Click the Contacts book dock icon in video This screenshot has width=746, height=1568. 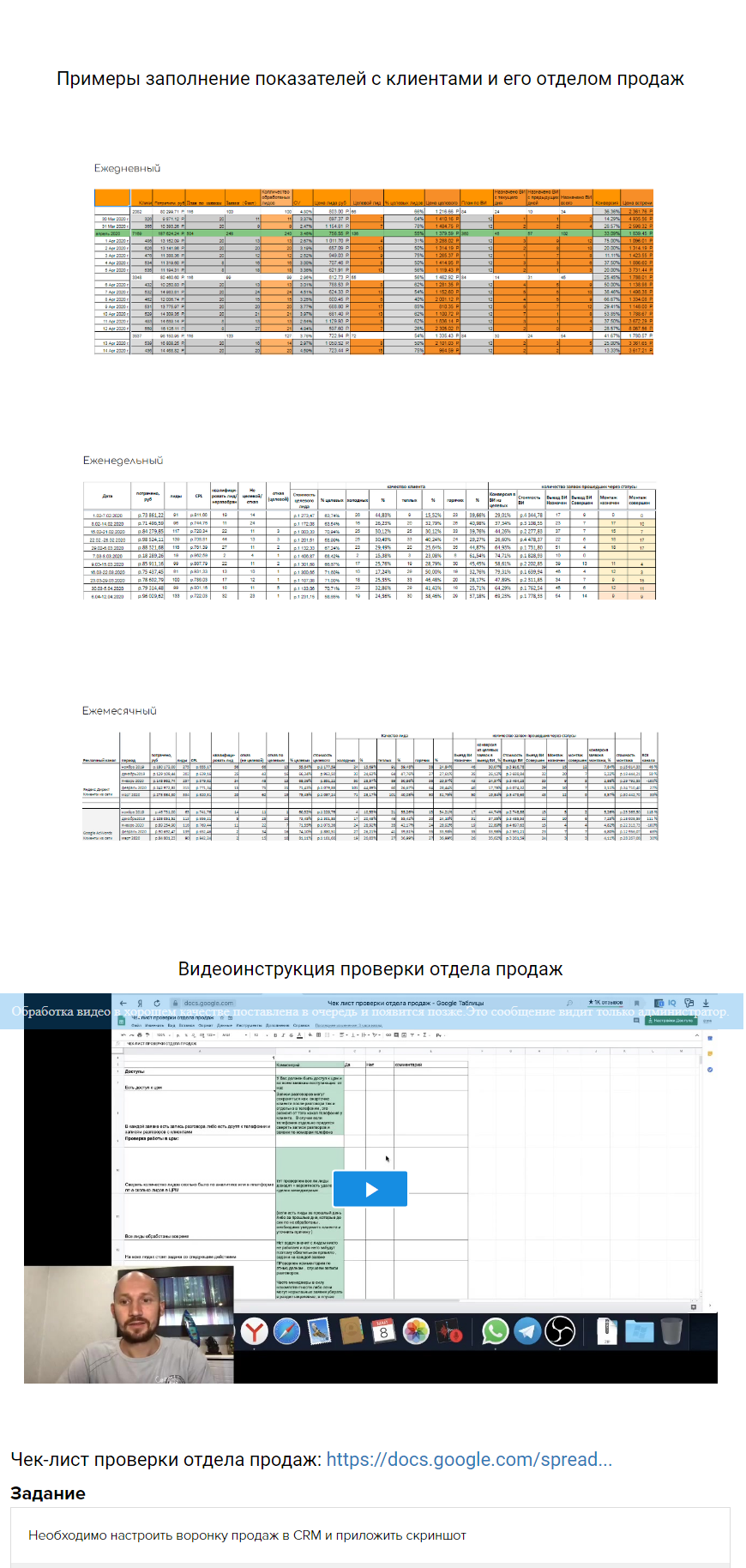click(351, 1331)
